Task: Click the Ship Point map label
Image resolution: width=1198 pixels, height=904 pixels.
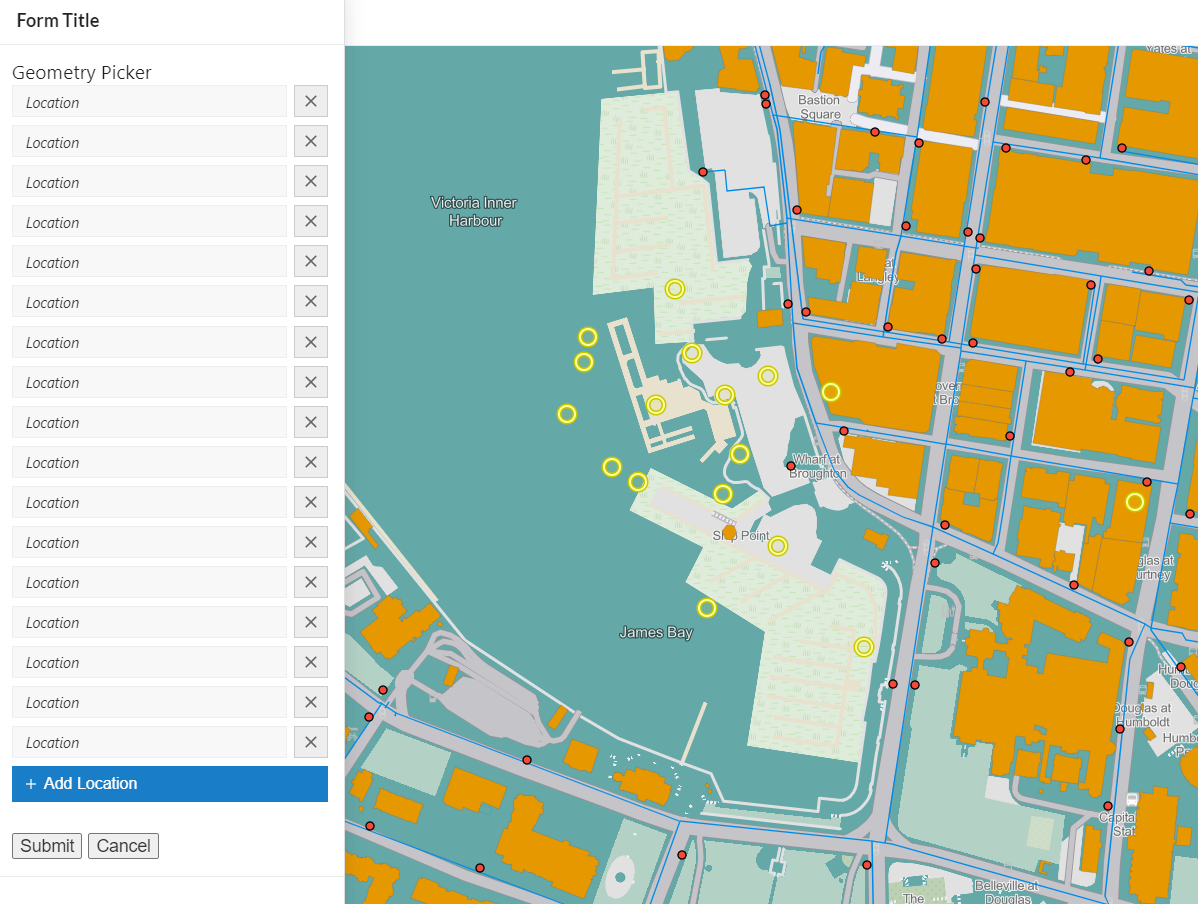Action: point(740,536)
